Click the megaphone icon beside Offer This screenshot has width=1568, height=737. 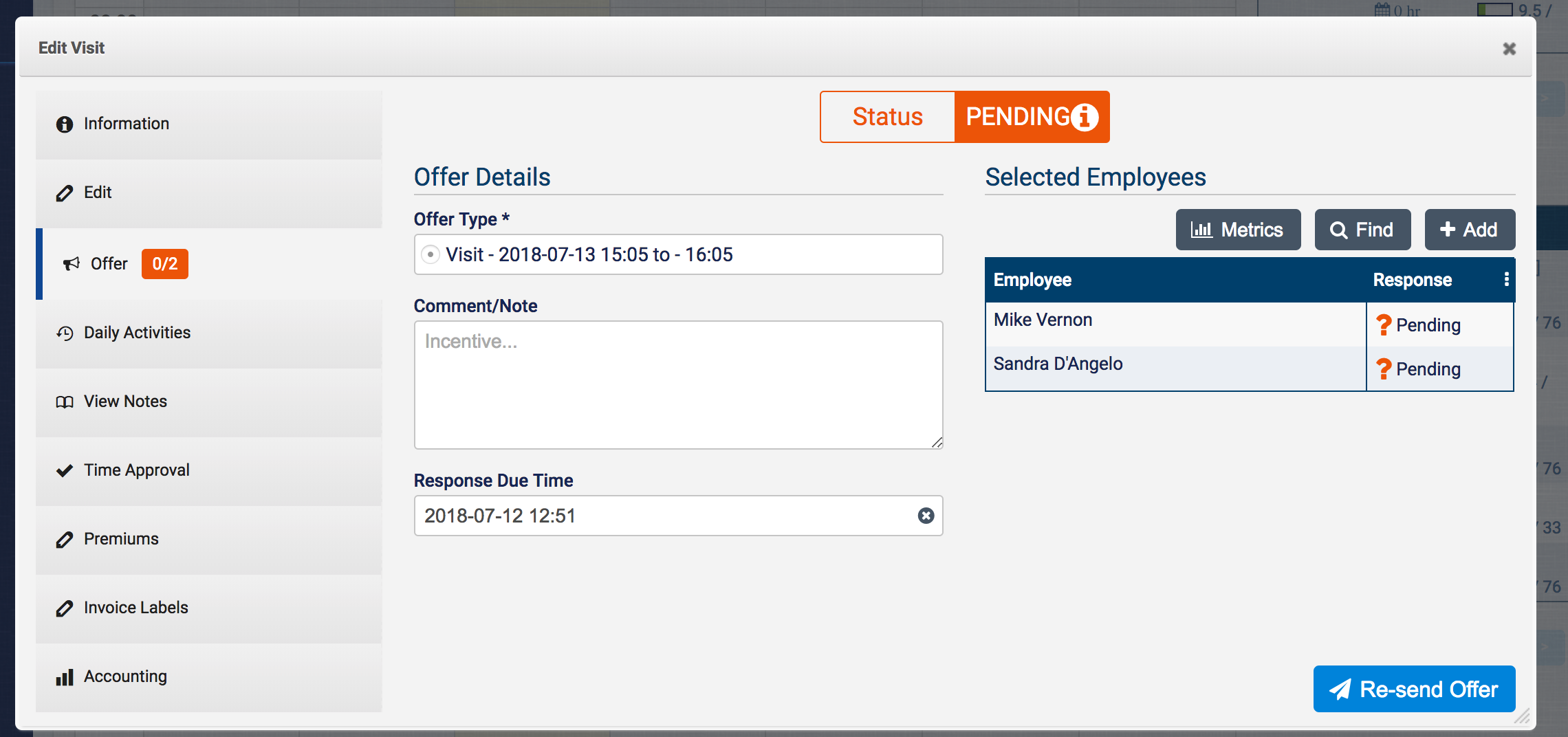coord(72,264)
